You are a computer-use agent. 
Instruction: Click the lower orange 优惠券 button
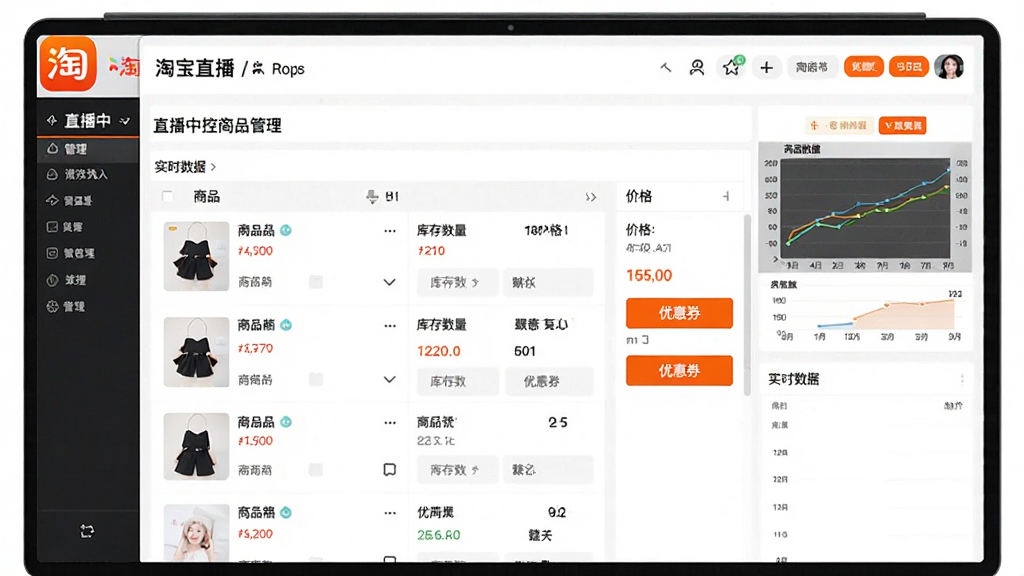pyautogui.click(x=679, y=370)
